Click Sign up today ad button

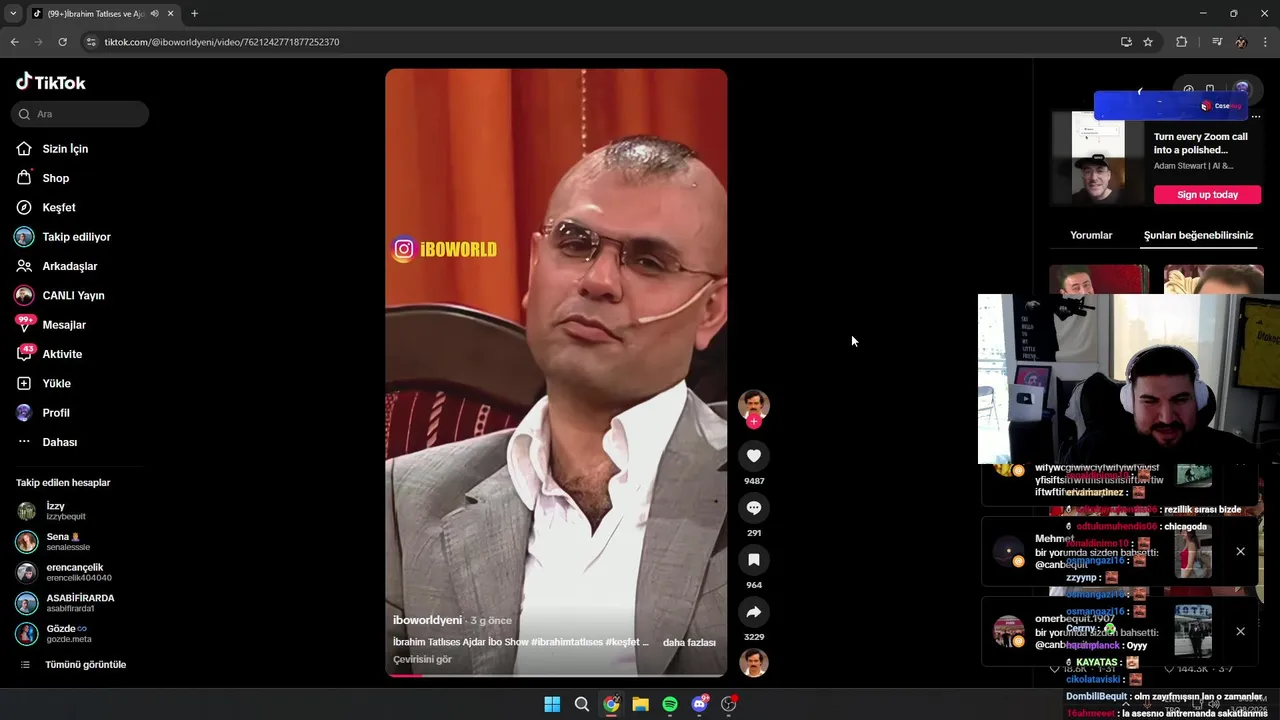point(1207,195)
